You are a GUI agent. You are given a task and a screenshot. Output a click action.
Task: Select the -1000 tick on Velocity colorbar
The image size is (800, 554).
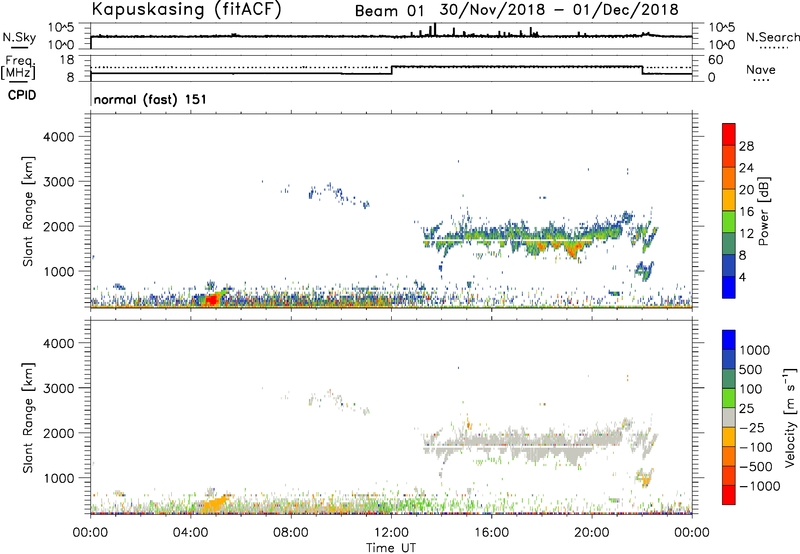click(x=759, y=486)
